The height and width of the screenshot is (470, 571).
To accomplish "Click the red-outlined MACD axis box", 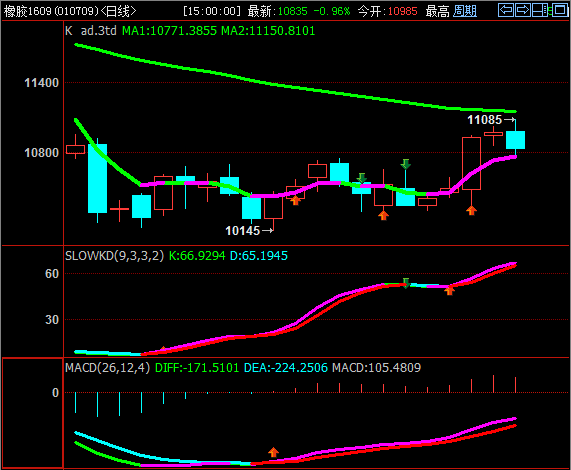I will pyautogui.click(x=33, y=413).
